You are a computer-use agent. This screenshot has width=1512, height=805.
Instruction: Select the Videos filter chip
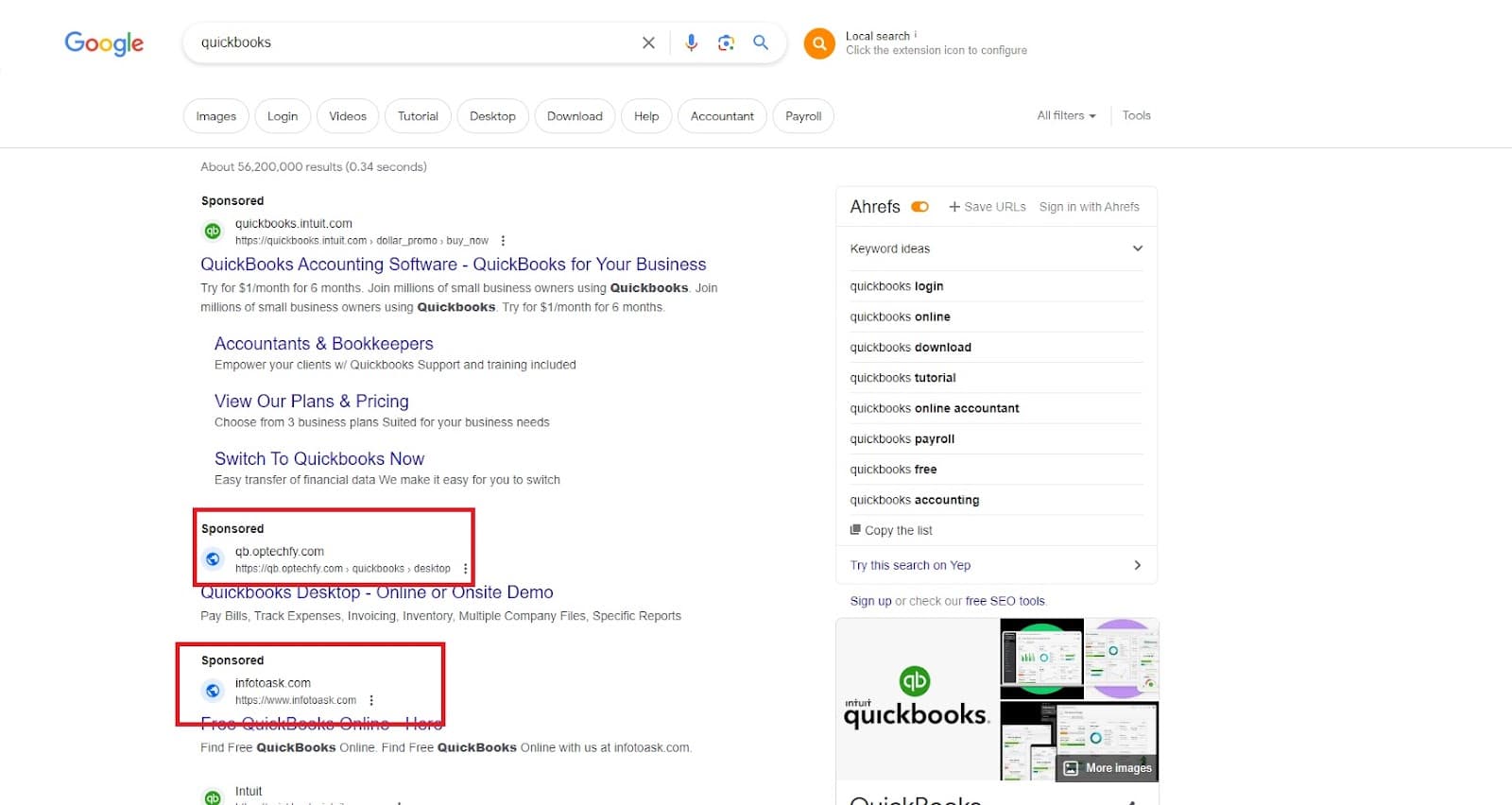348,116
